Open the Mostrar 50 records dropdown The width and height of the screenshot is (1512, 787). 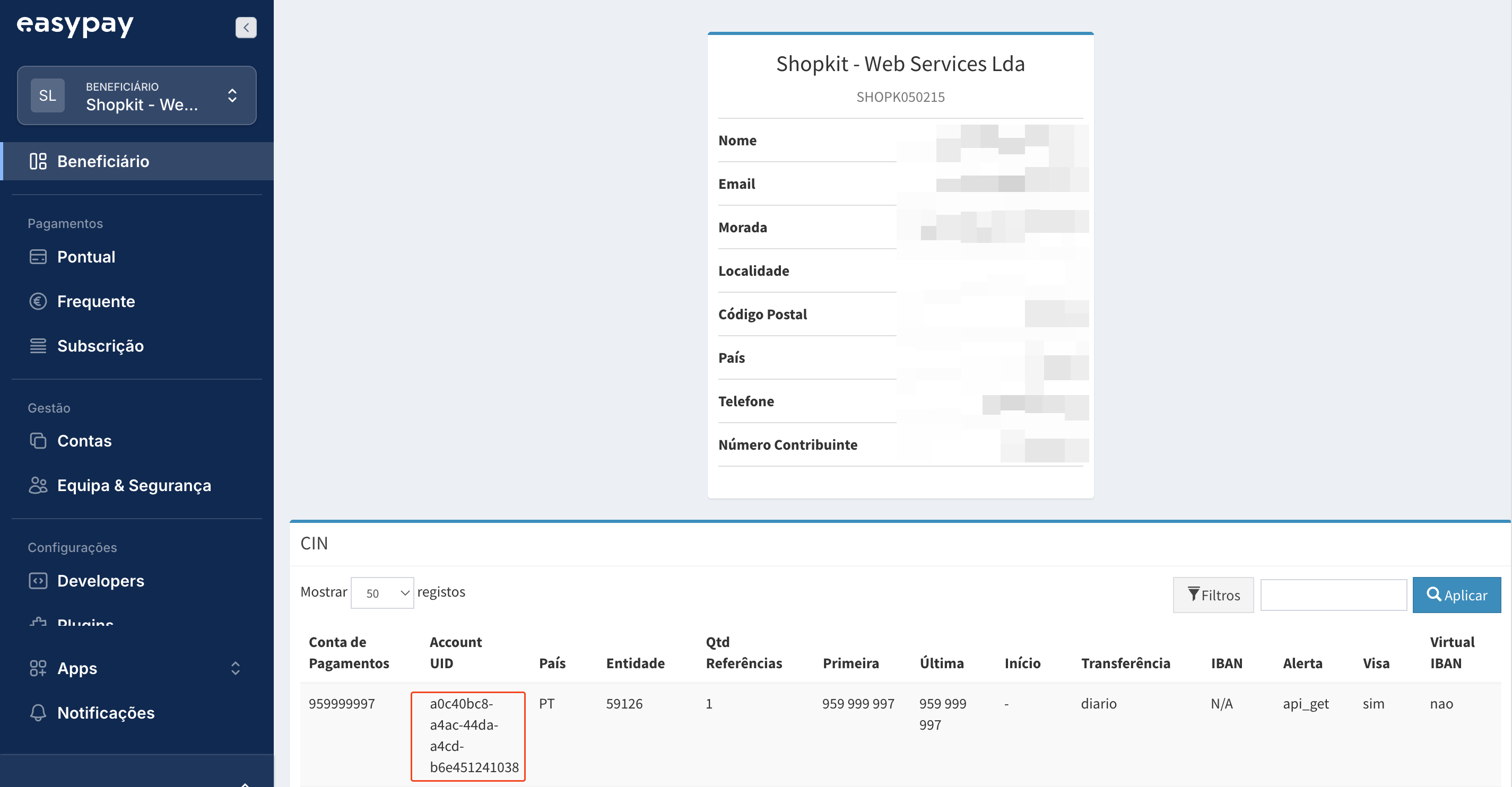[x=382, y=593]
